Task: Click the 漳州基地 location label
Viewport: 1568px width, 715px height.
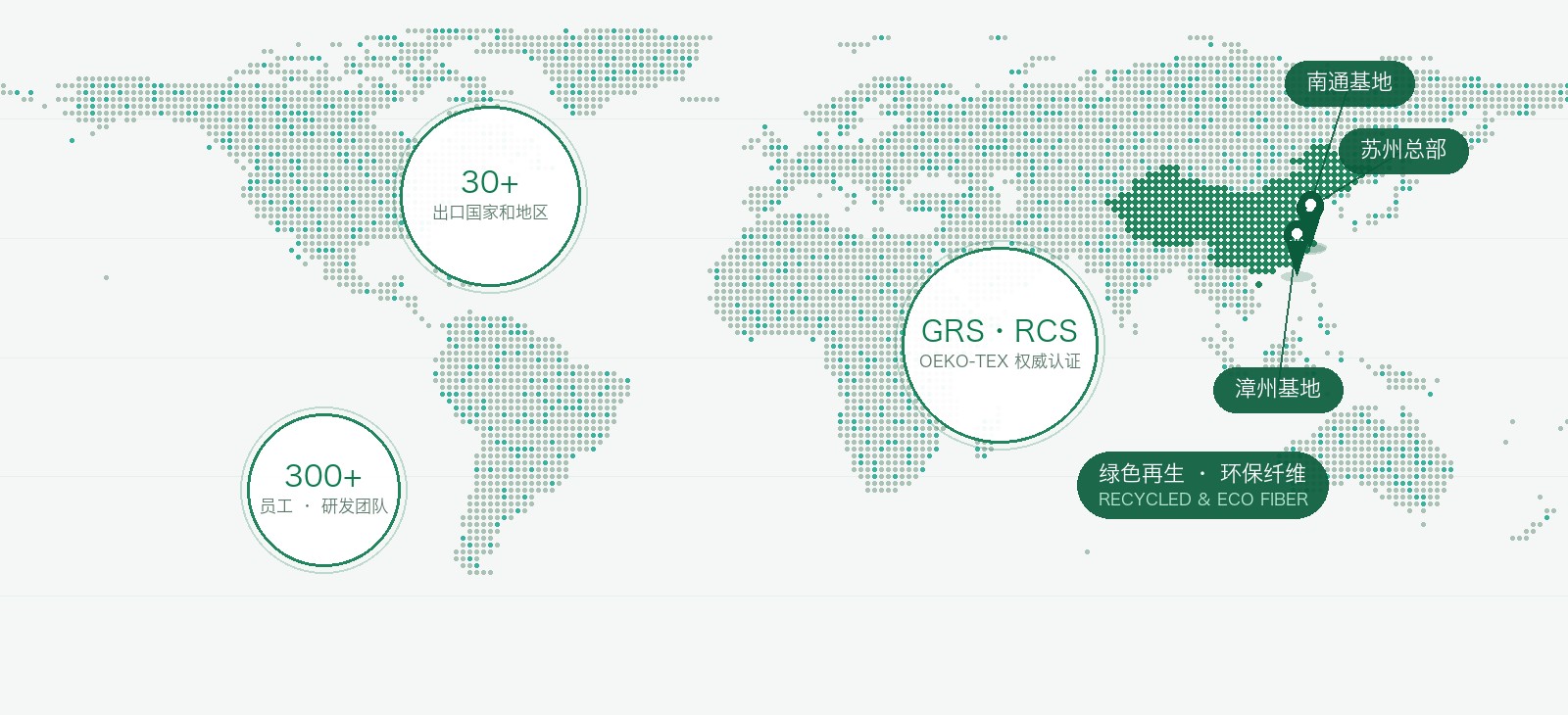Action: 1278,390
